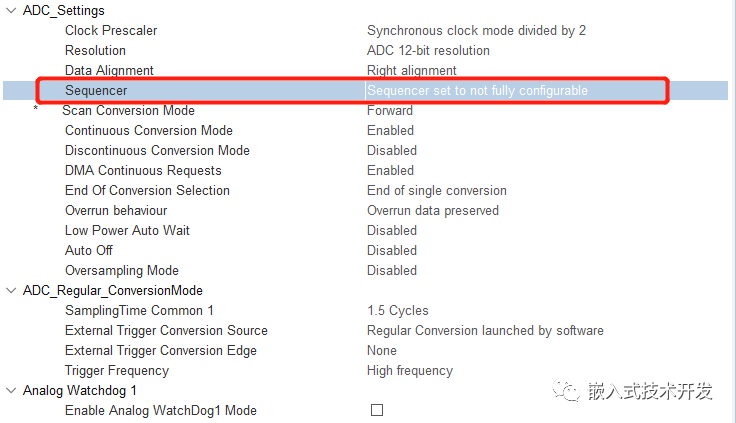Toggle Discontinuous Conversion Mode Disabled value
Viewport: 736px width, 423px height.
(392, 150)
